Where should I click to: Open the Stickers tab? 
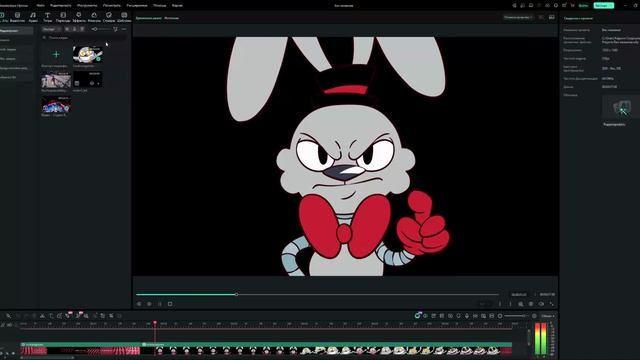point(109,17)
